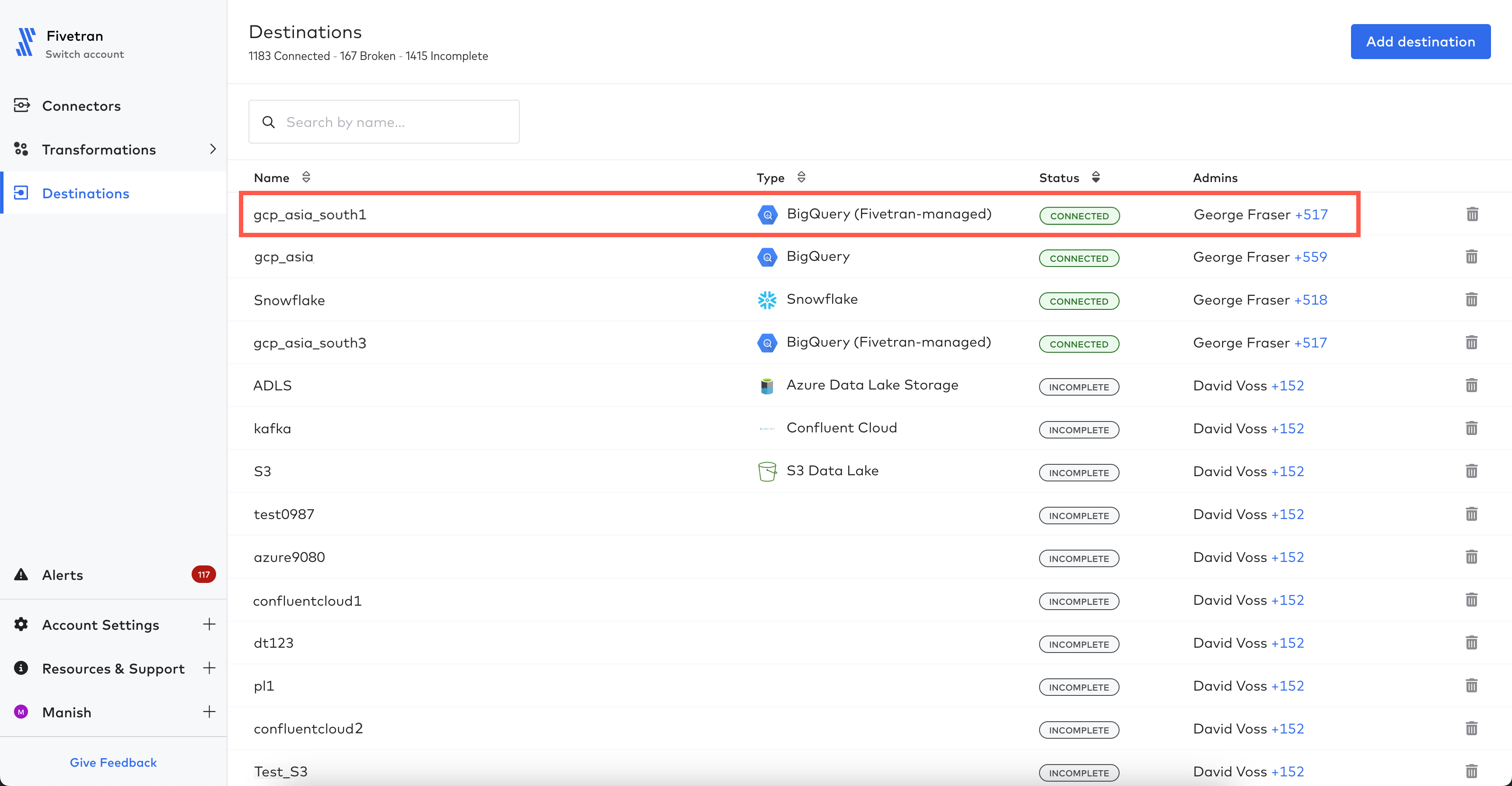The height and width of the screenshot is (786, 1512).
Task: Click the +559 admins link
Action: click(1310, 257)
